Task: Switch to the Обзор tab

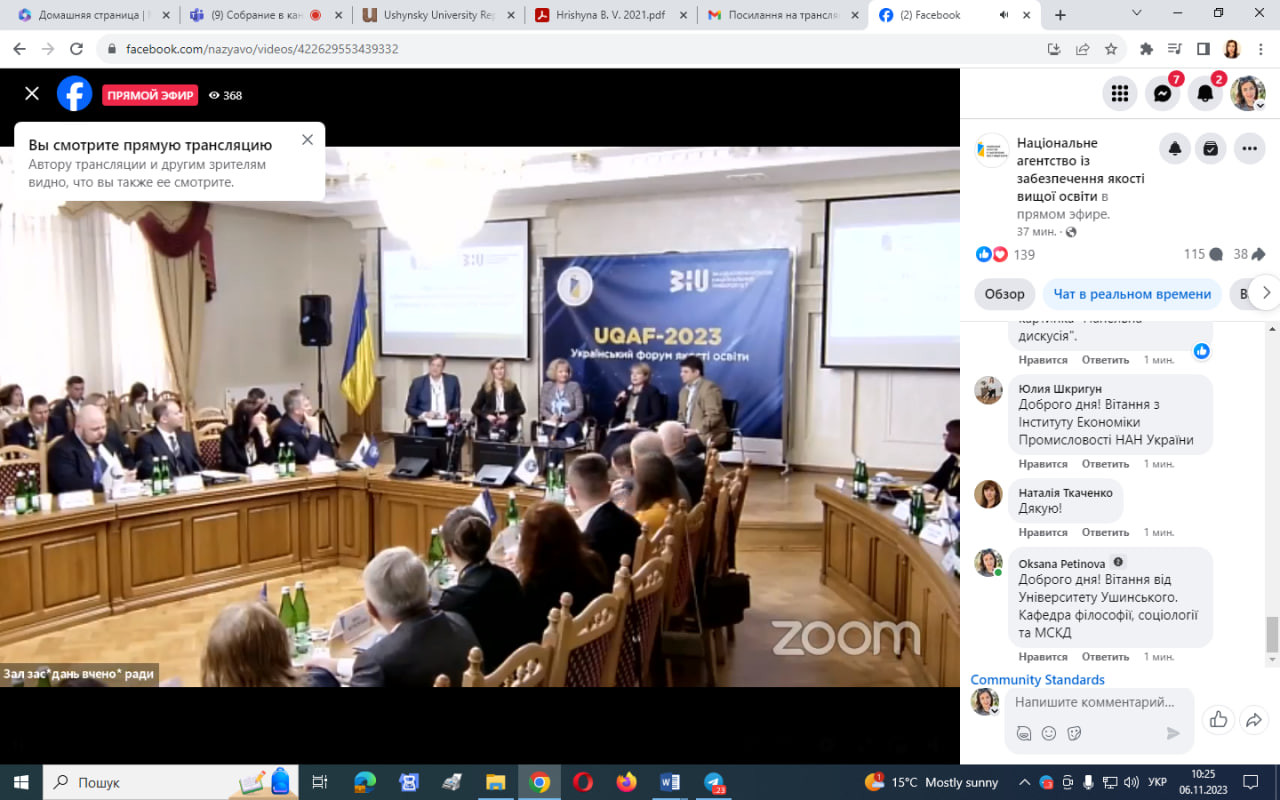Action: 1004,294
